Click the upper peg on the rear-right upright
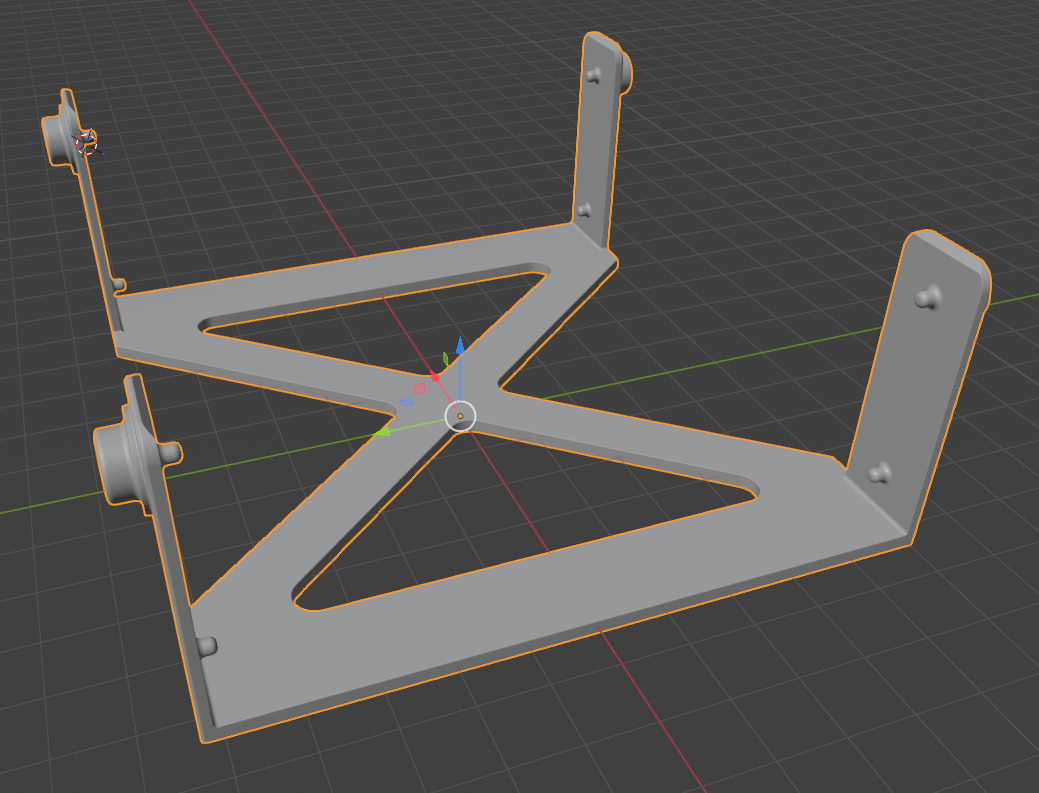The width and height of the screenshot is (1039, 793). click(594, 75)
